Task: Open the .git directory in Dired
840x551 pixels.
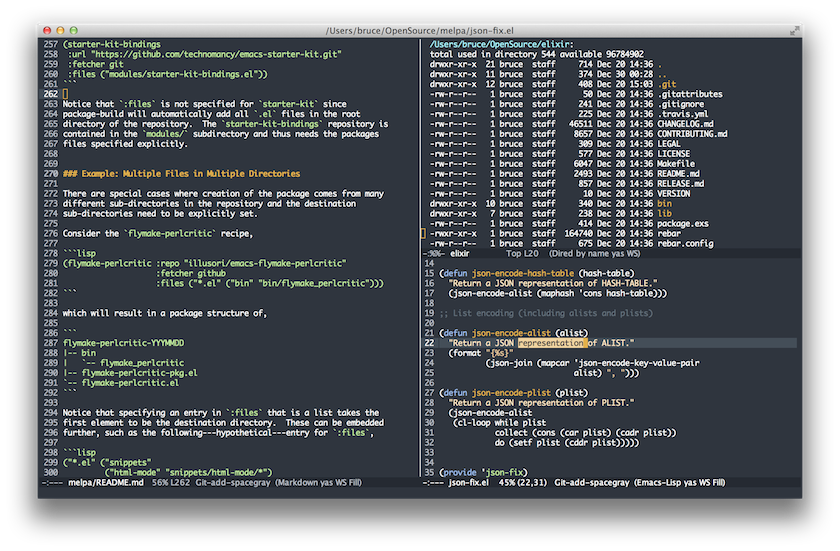Action: (666, 84)
